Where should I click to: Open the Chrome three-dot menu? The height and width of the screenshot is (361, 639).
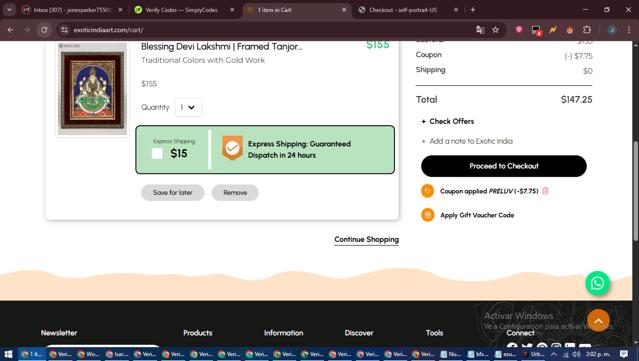click(x=629, y=30)
